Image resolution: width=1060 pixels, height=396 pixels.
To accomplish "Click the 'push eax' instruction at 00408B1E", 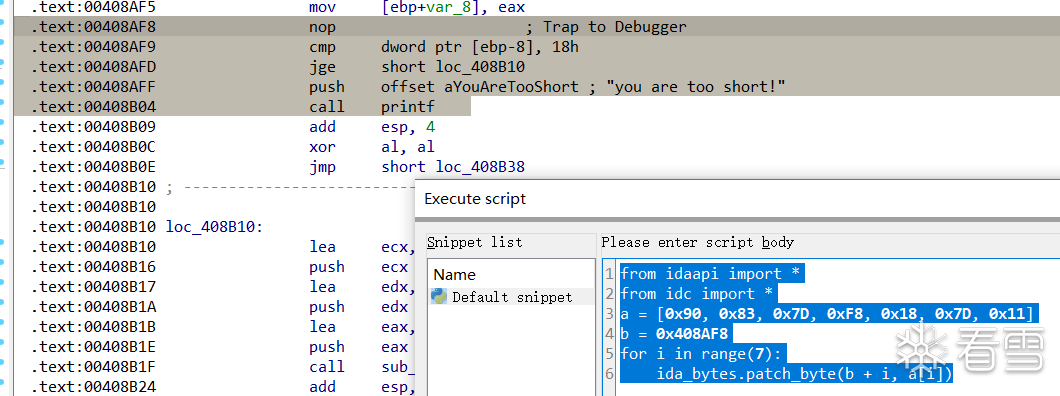I will point(359,347).
